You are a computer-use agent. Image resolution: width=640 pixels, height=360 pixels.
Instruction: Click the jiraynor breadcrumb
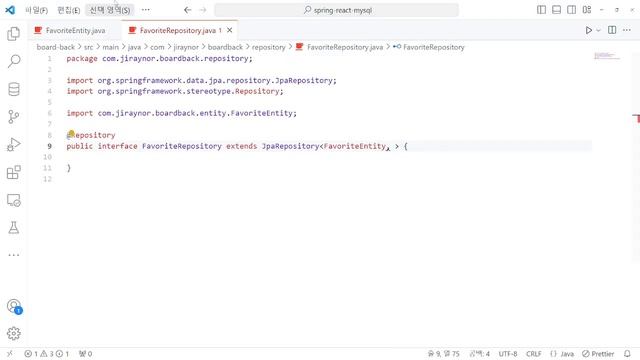coord(186,47)
